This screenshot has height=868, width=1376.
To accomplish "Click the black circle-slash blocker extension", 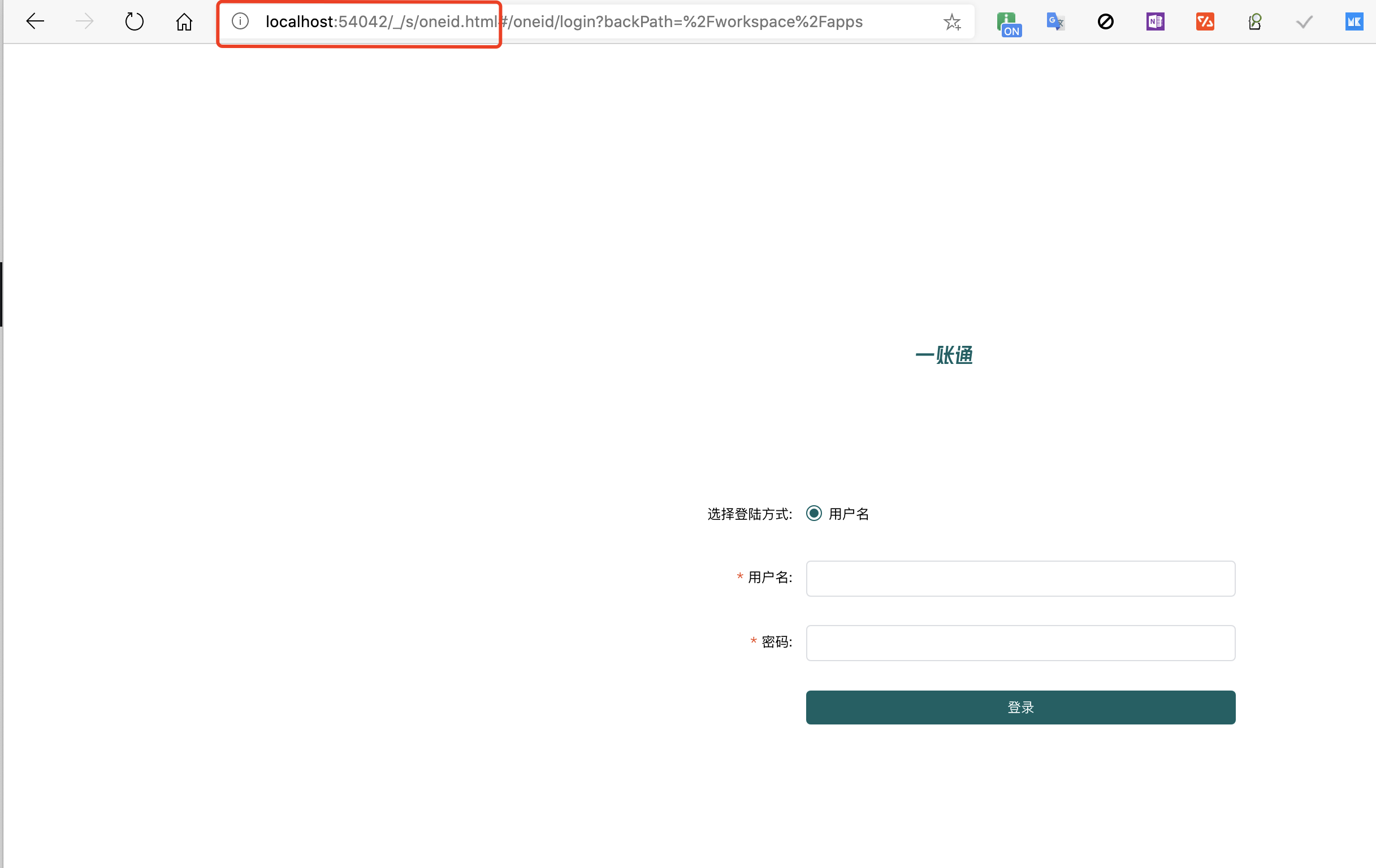I will [x=1105, y=21].
